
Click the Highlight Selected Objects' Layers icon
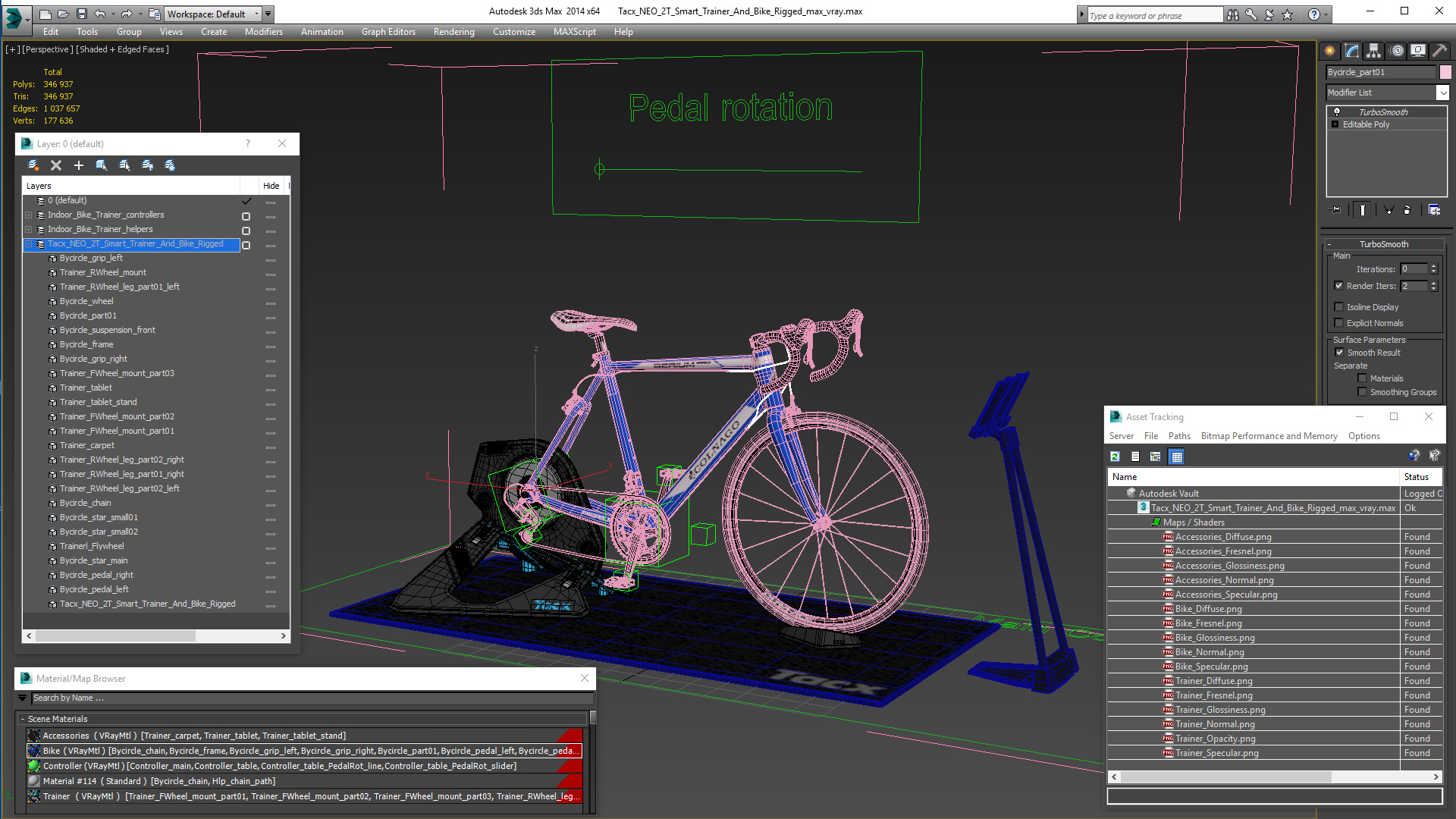tap(124, 165)
